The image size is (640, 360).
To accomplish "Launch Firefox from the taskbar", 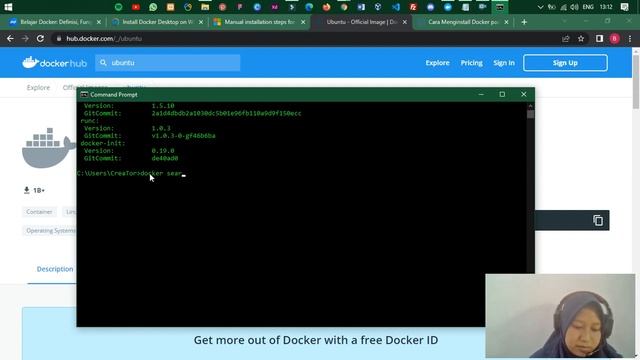I will click(326, 7).
